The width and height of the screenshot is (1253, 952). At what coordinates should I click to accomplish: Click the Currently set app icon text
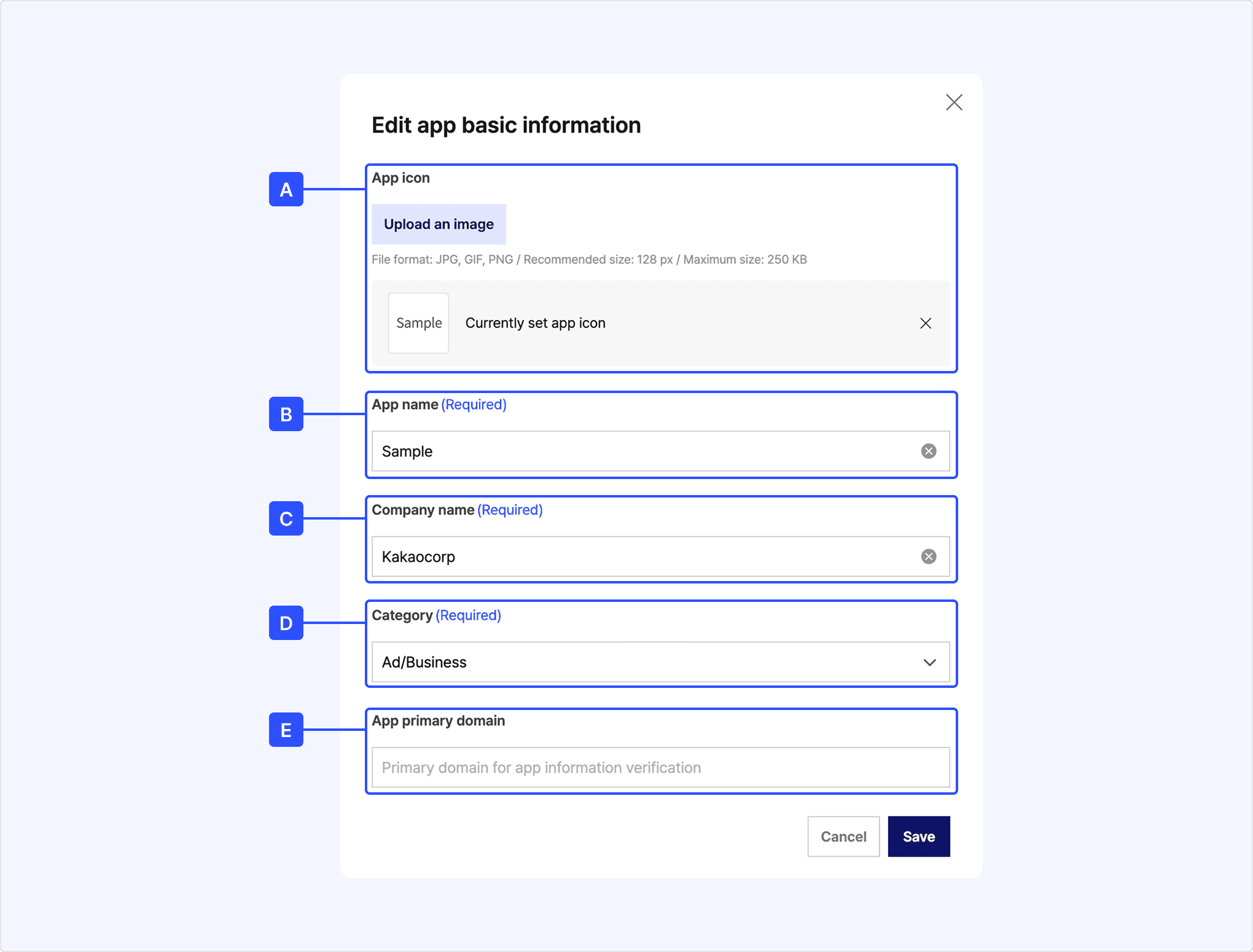[535, 323]
